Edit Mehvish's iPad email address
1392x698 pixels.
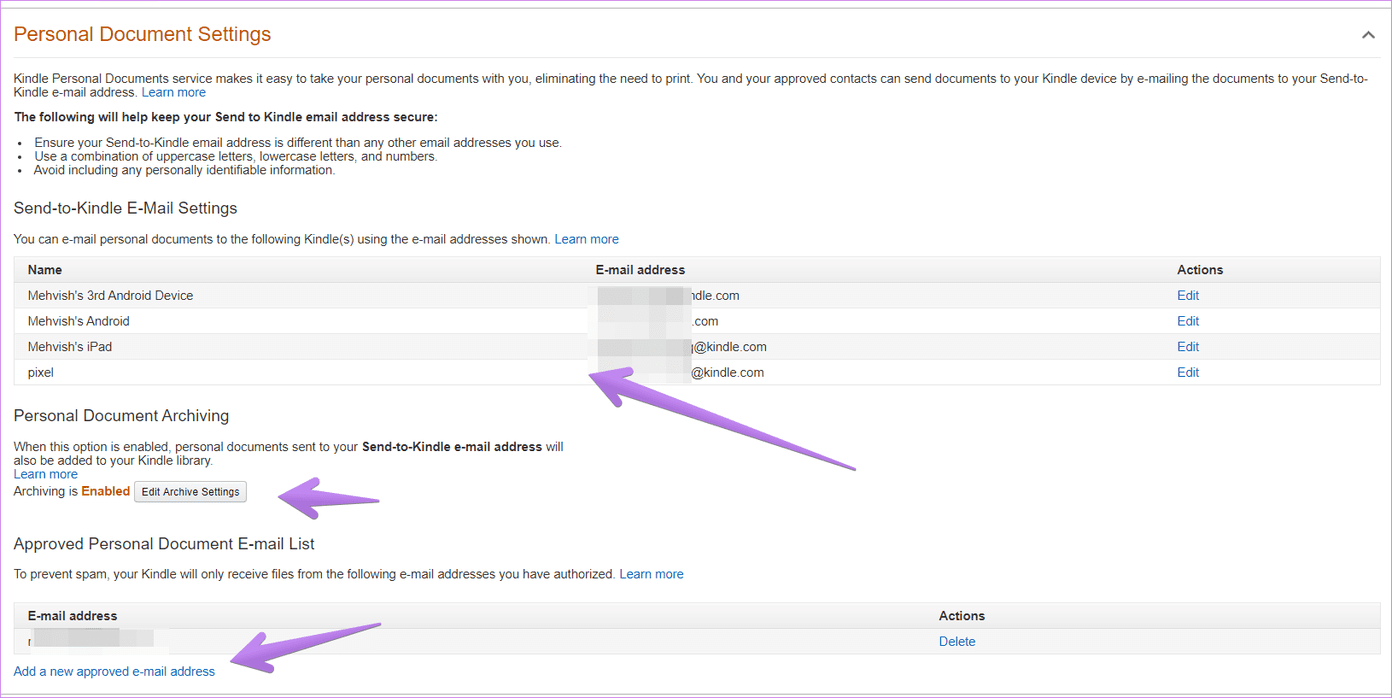point(1188,347)
